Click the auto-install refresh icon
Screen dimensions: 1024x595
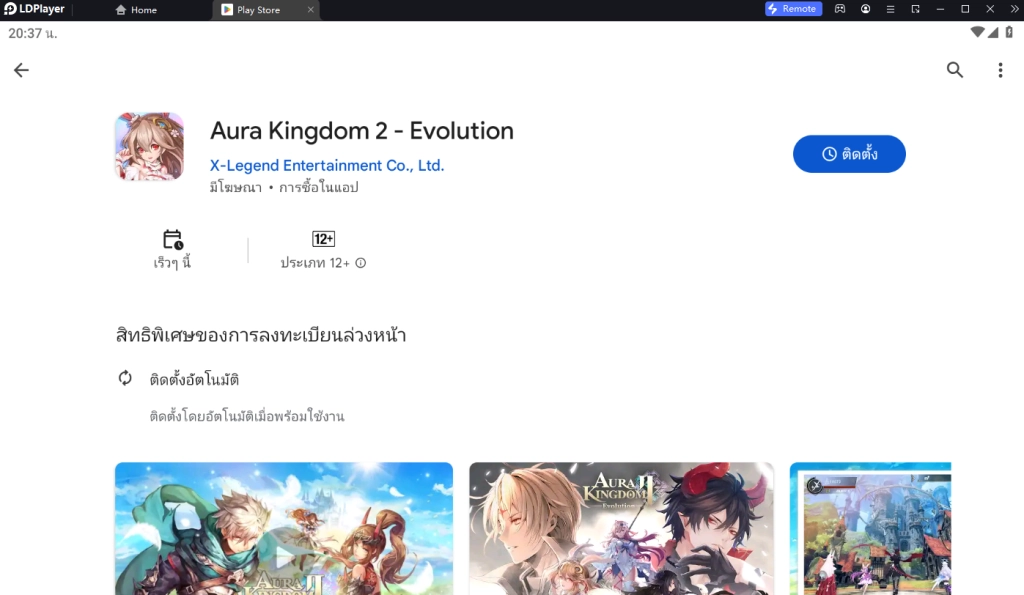pyautogui.click(x=124, y=378)
